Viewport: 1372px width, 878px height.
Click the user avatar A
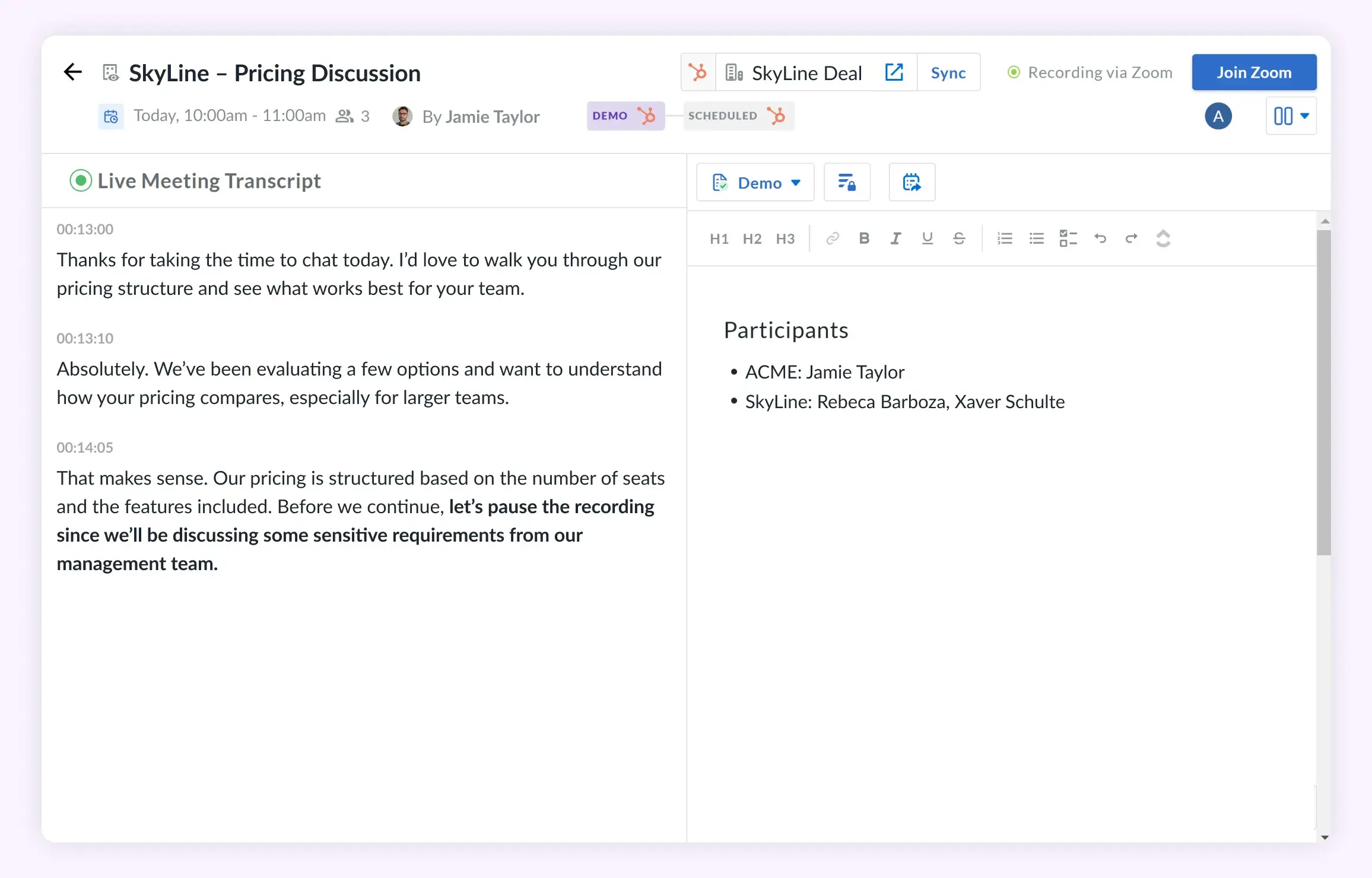(1218, 116)
